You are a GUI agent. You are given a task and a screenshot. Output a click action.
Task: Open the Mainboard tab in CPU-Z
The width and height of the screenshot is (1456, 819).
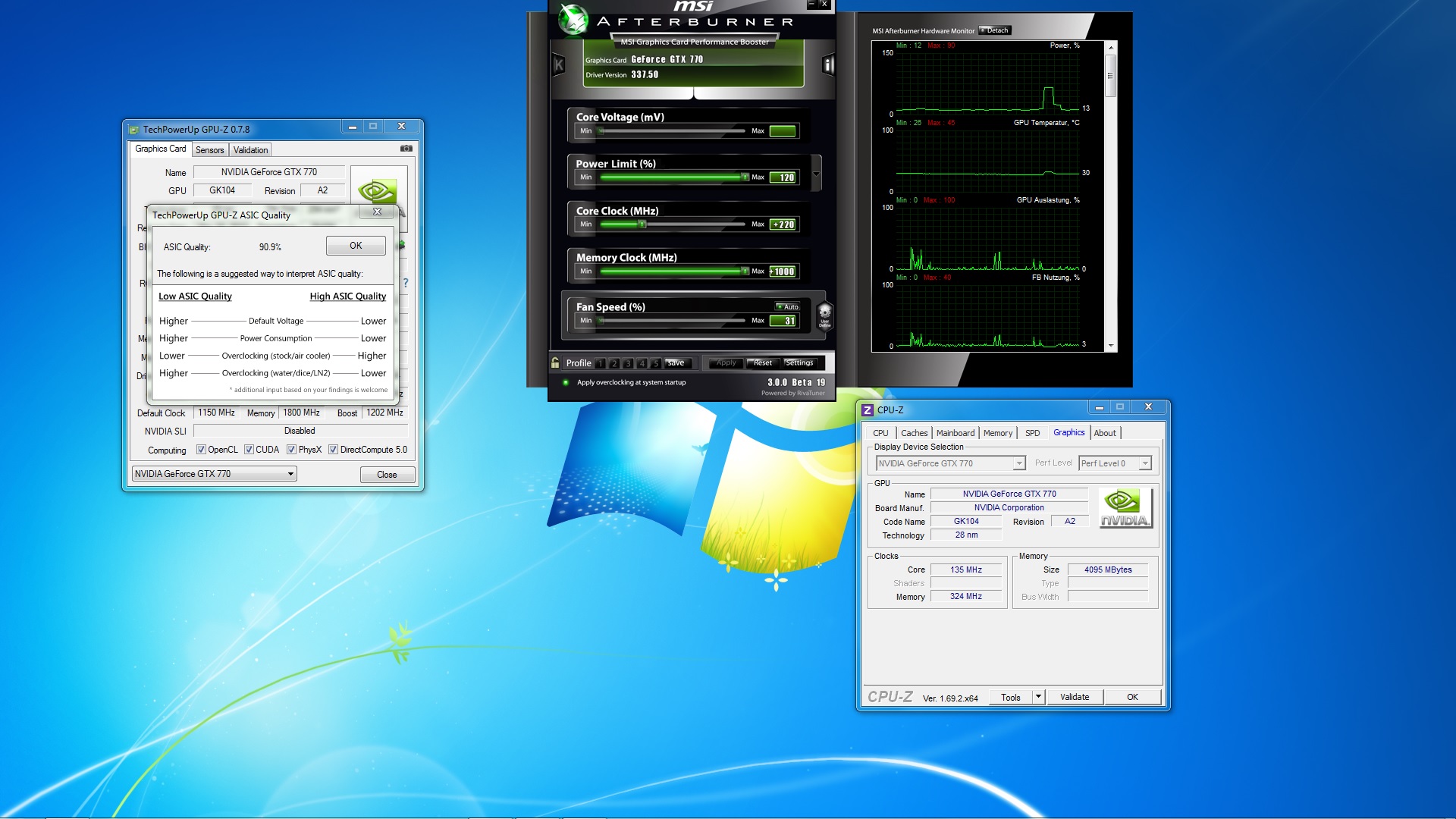(955, 433)
